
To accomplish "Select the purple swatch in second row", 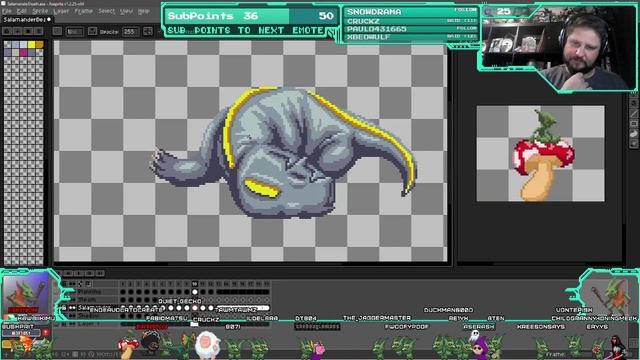I will [x=7, y=52].
